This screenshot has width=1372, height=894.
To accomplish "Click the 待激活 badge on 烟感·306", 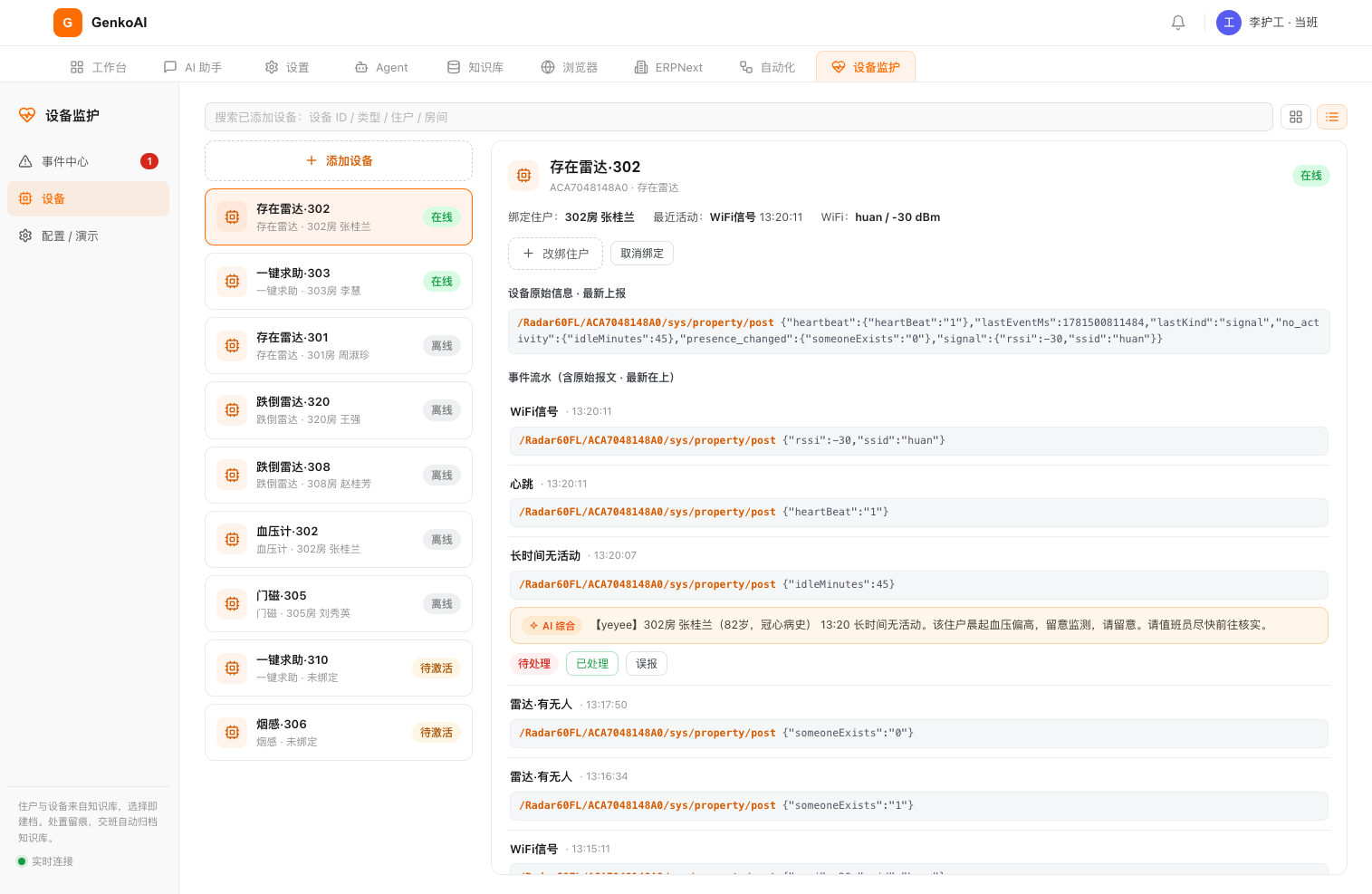I will click(437, 733).
